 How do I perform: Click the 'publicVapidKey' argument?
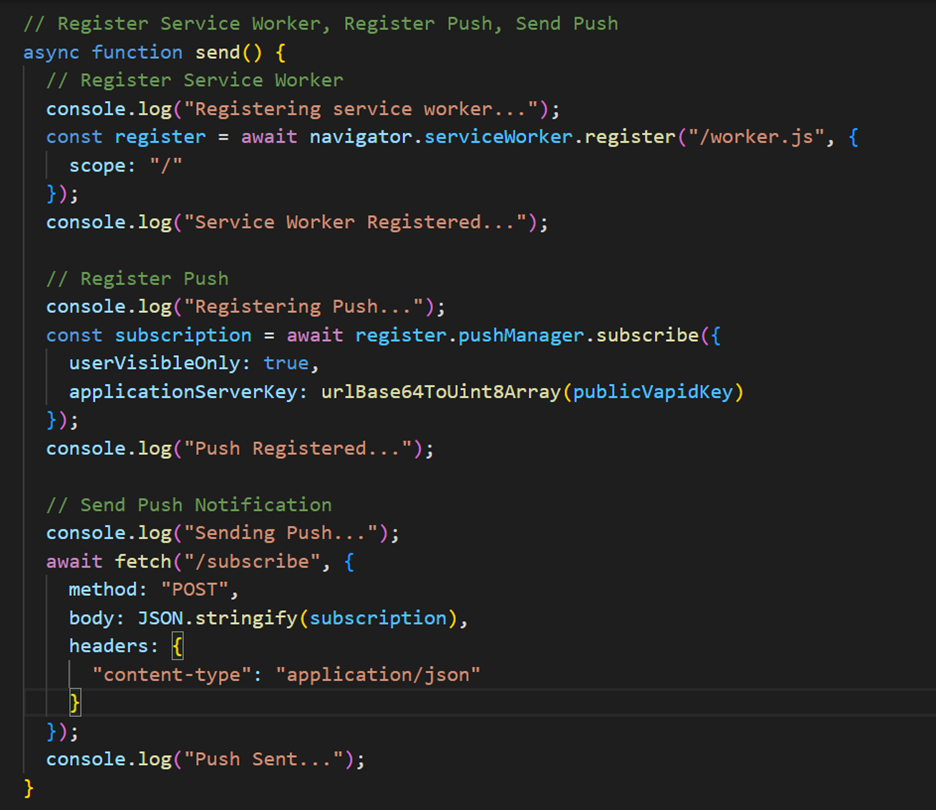653,392
